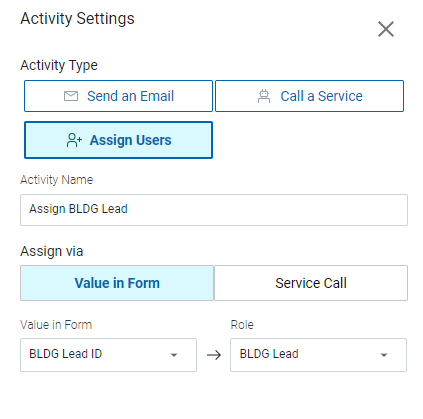The height and width of the screenshot is (419, 423).
Task: Click the caret arrow of the Role dropdown
Action: 384,355
